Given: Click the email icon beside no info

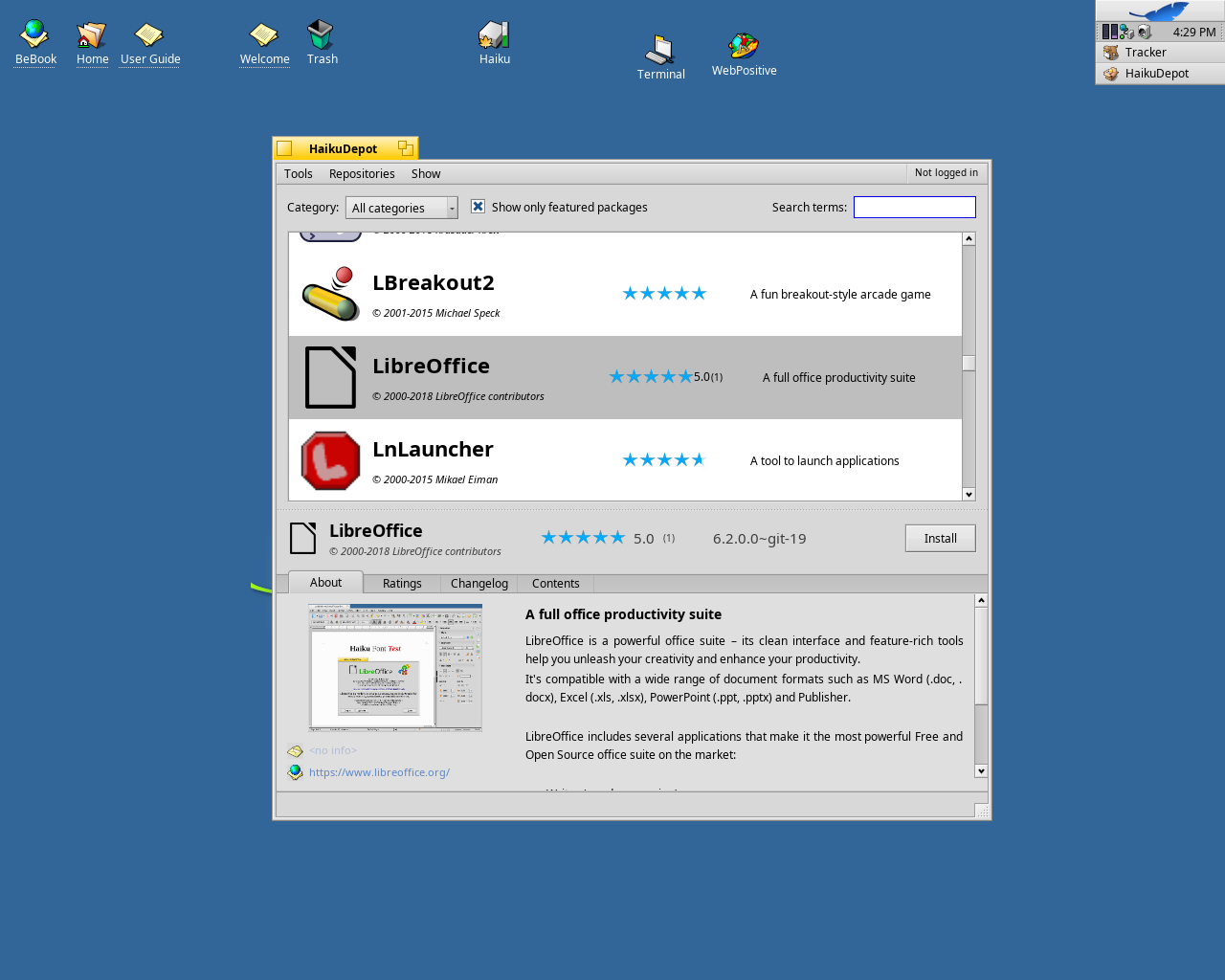Looking at the screenshot, I should pyautogui.click(x=295, y=751).
